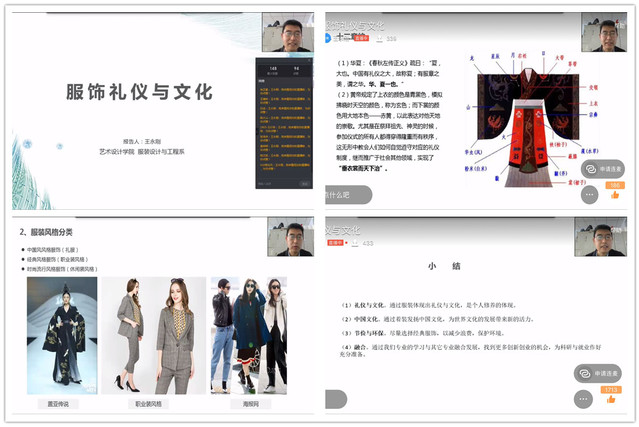Click the 海报网 caption under street photos
The height and width of the screenshot is (427, 639).
tap(248, 404)
